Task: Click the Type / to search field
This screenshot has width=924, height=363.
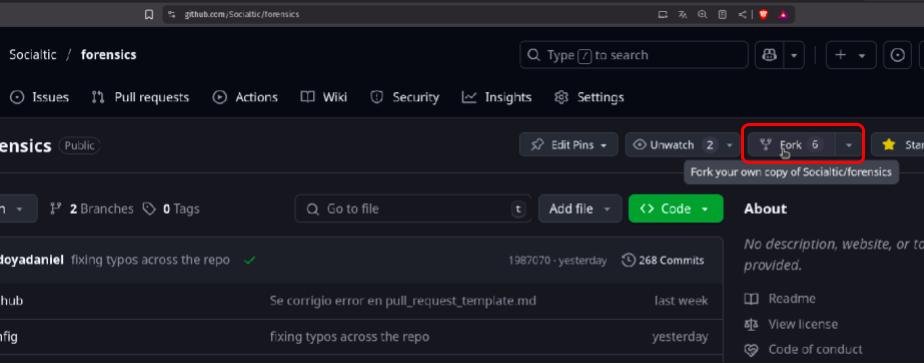Action: coord(634,55)
